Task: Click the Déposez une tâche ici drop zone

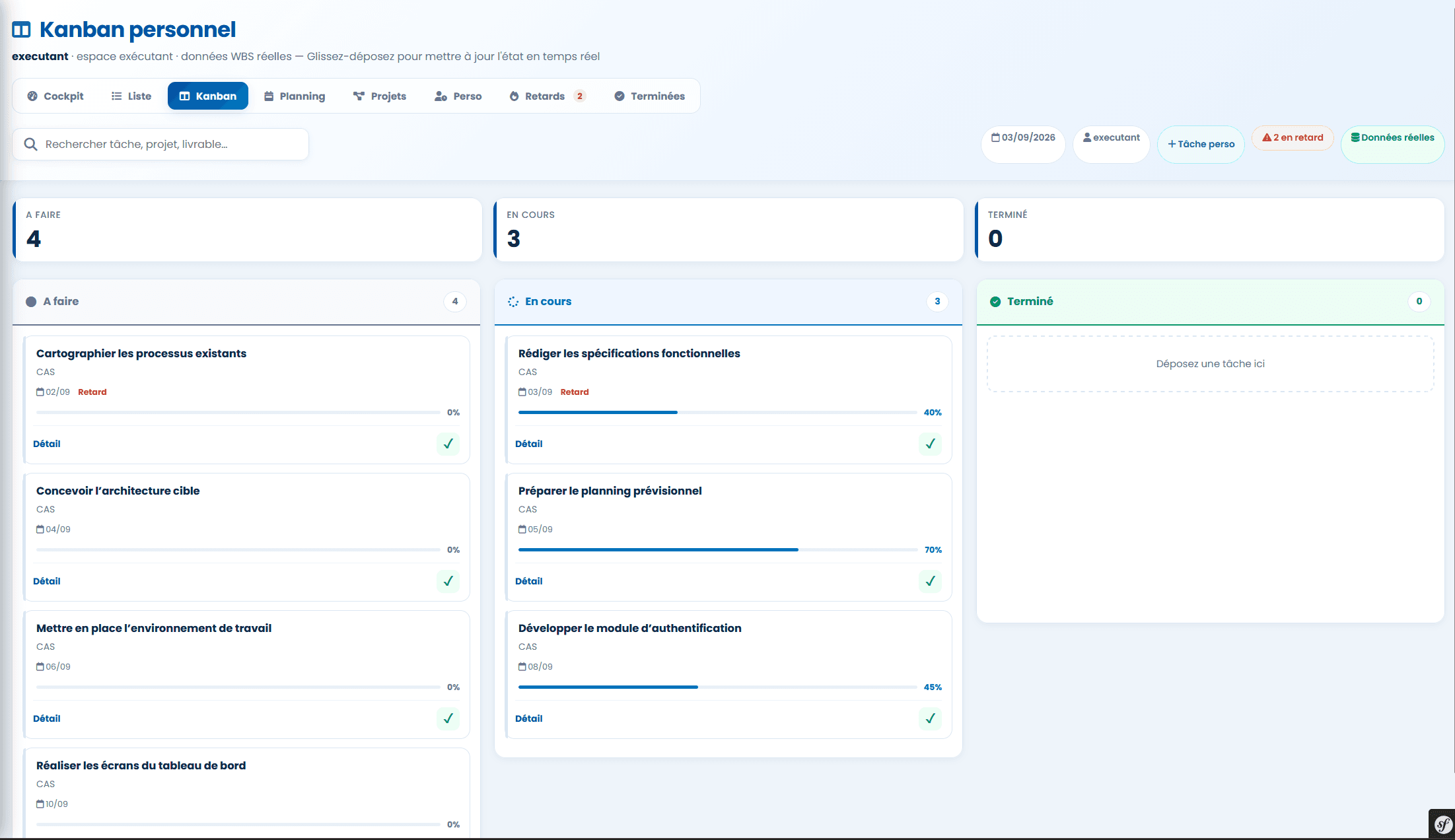Action: click(x=1210, y=364)
